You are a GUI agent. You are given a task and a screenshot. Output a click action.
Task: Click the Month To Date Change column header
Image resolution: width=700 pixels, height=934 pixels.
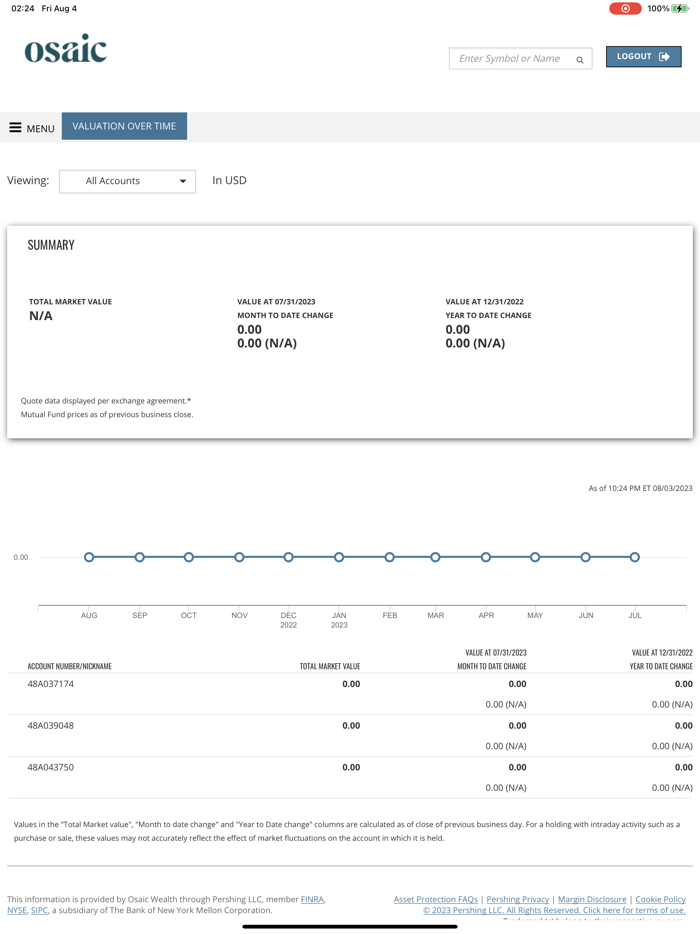coord(492,667)
